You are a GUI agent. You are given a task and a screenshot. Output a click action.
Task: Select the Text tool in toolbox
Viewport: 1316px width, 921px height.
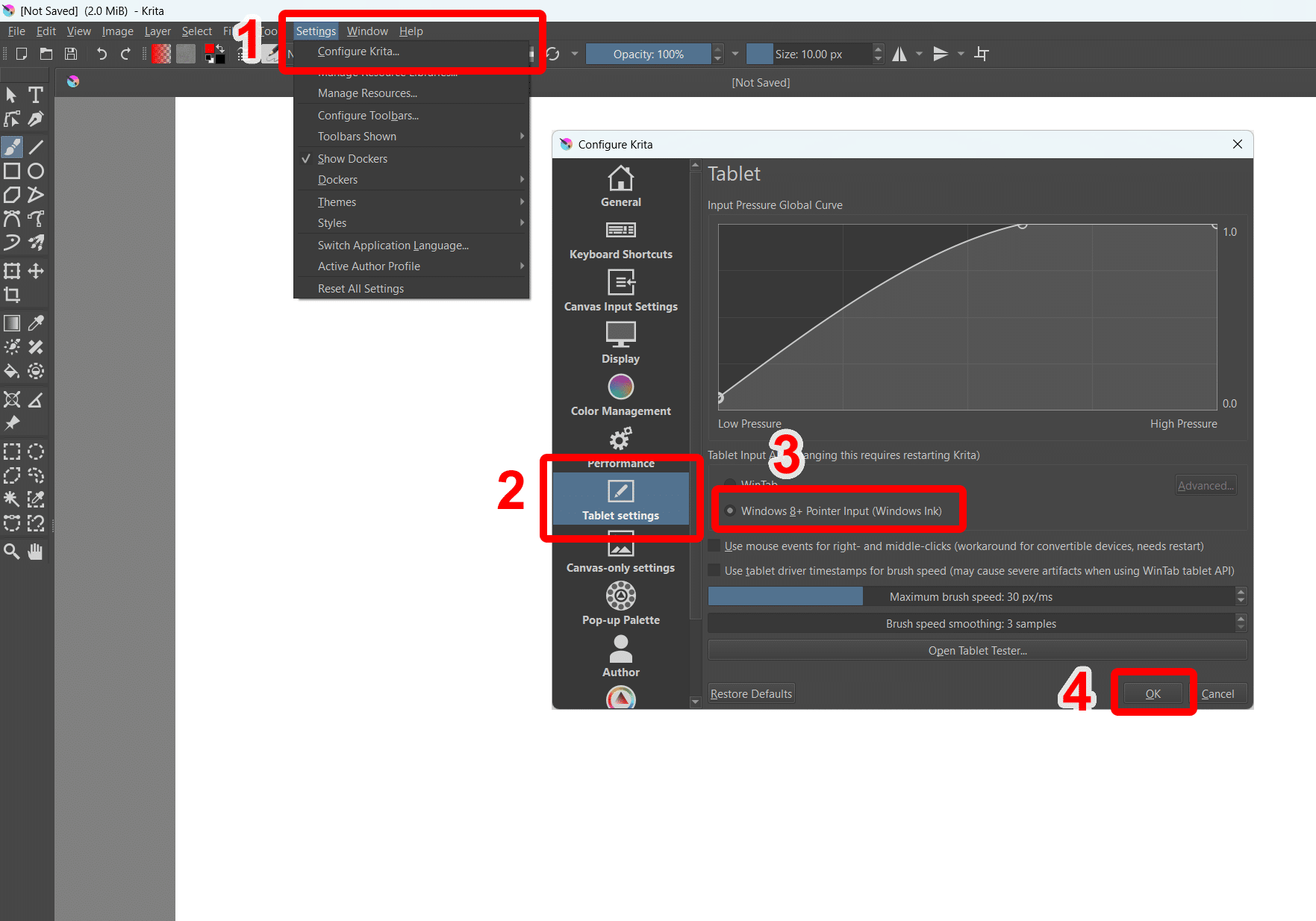point(35,95)
